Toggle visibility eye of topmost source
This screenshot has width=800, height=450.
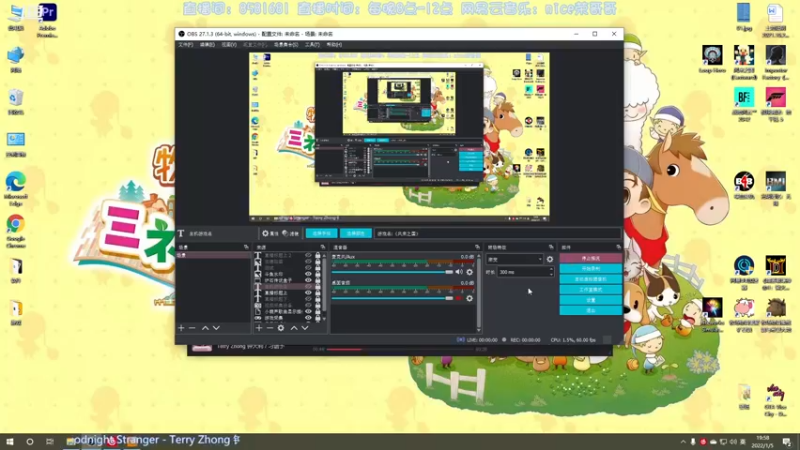point(308,255)
